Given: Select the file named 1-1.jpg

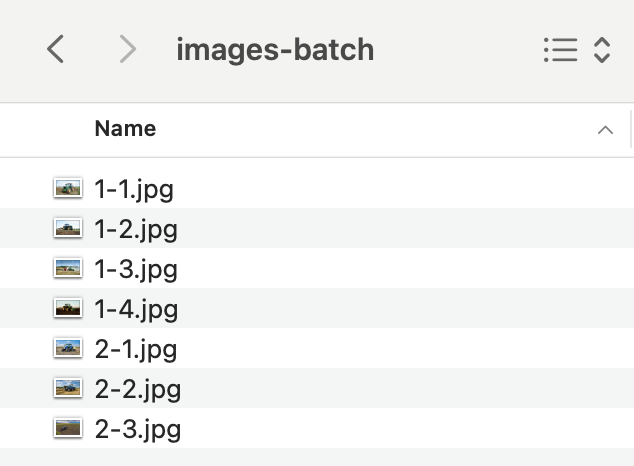Looking at the screenshot, I should click(x=134, y=188).
